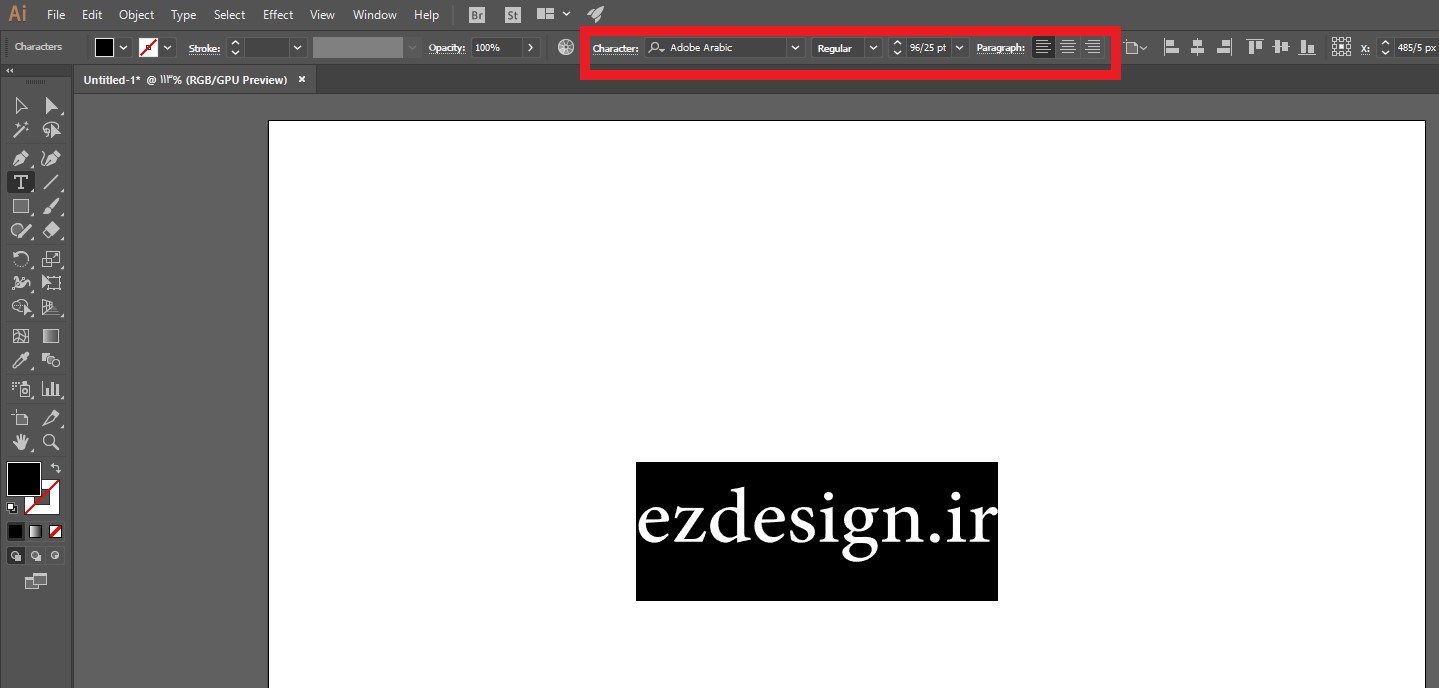Set paint type to Color

[16, 531]
